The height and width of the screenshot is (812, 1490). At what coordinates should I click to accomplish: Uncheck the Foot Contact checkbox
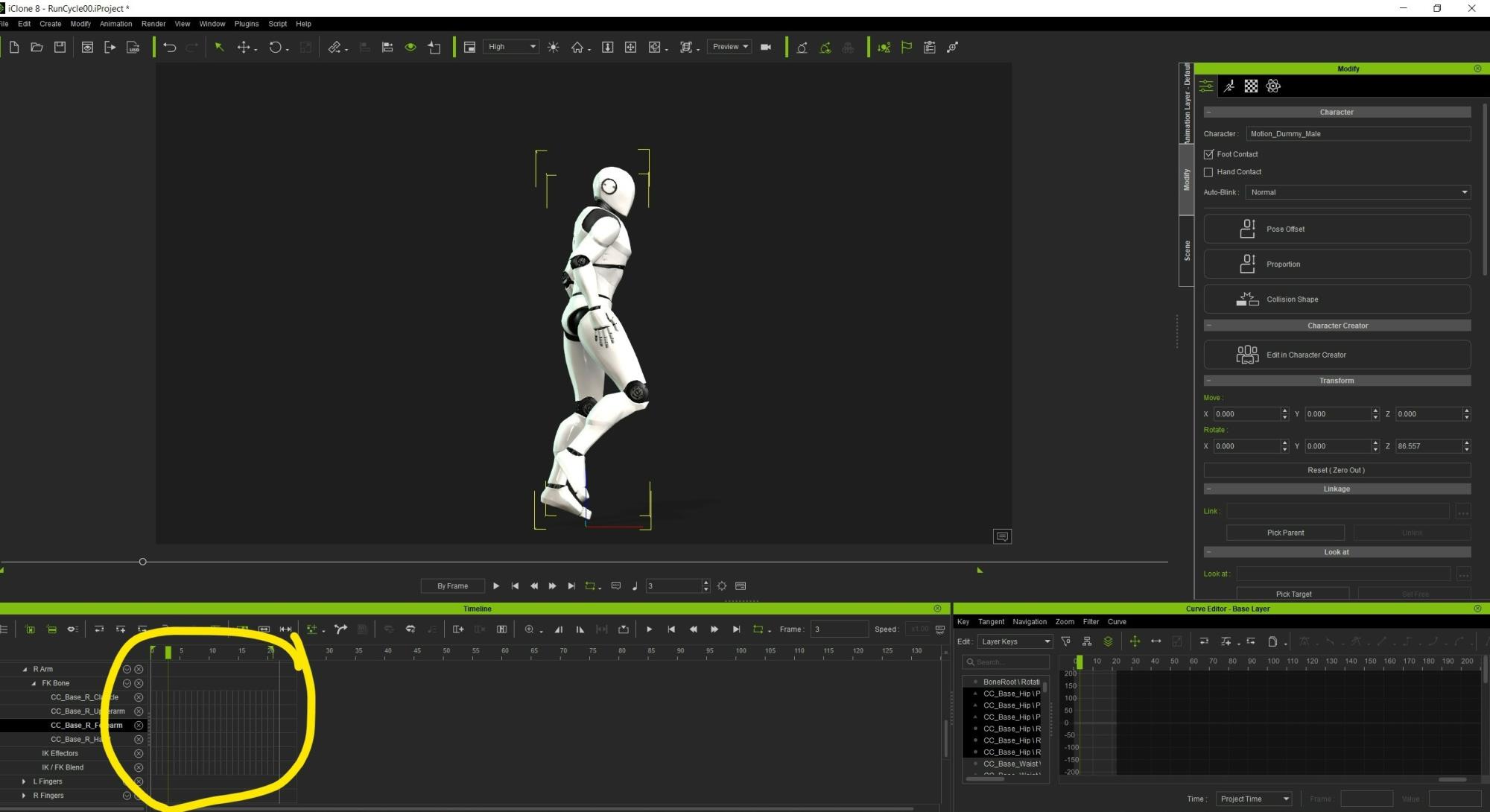[x=1208, y=154]
